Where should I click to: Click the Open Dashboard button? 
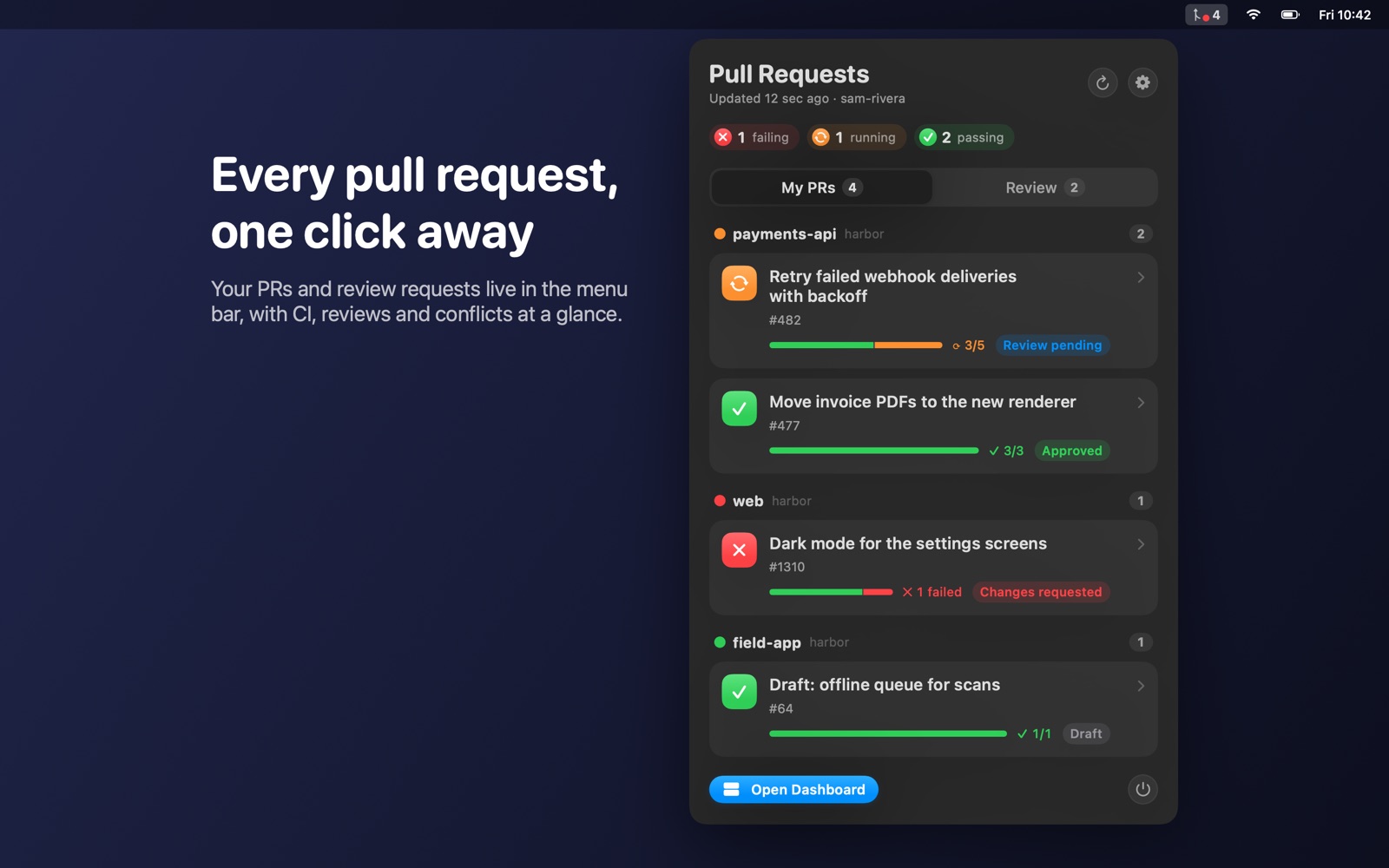pos(793,789)
